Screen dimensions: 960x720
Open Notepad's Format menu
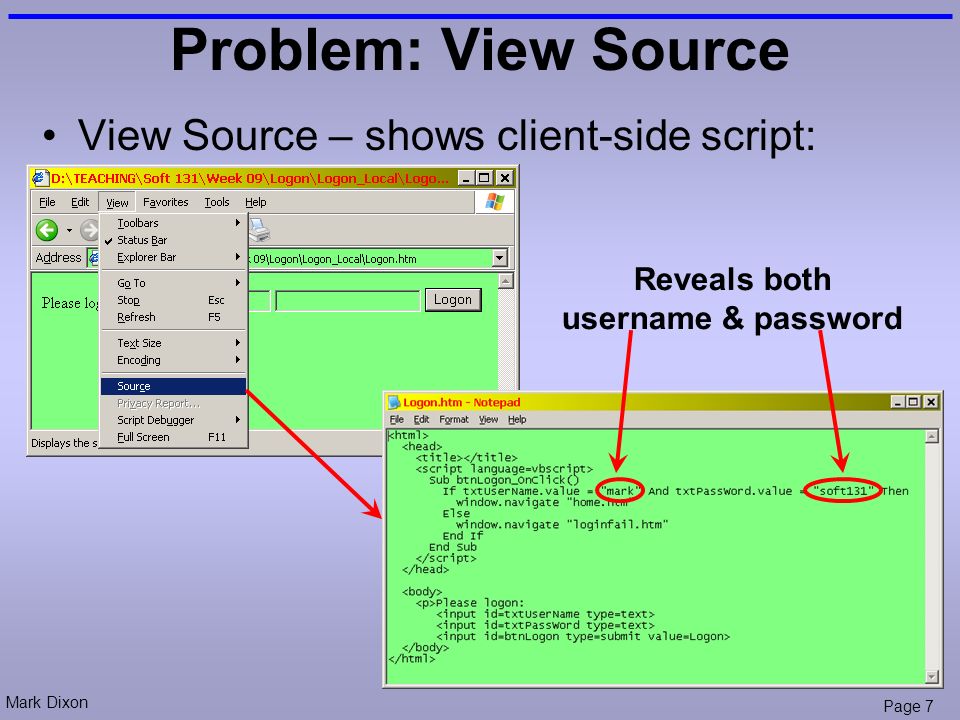[454, 419]
